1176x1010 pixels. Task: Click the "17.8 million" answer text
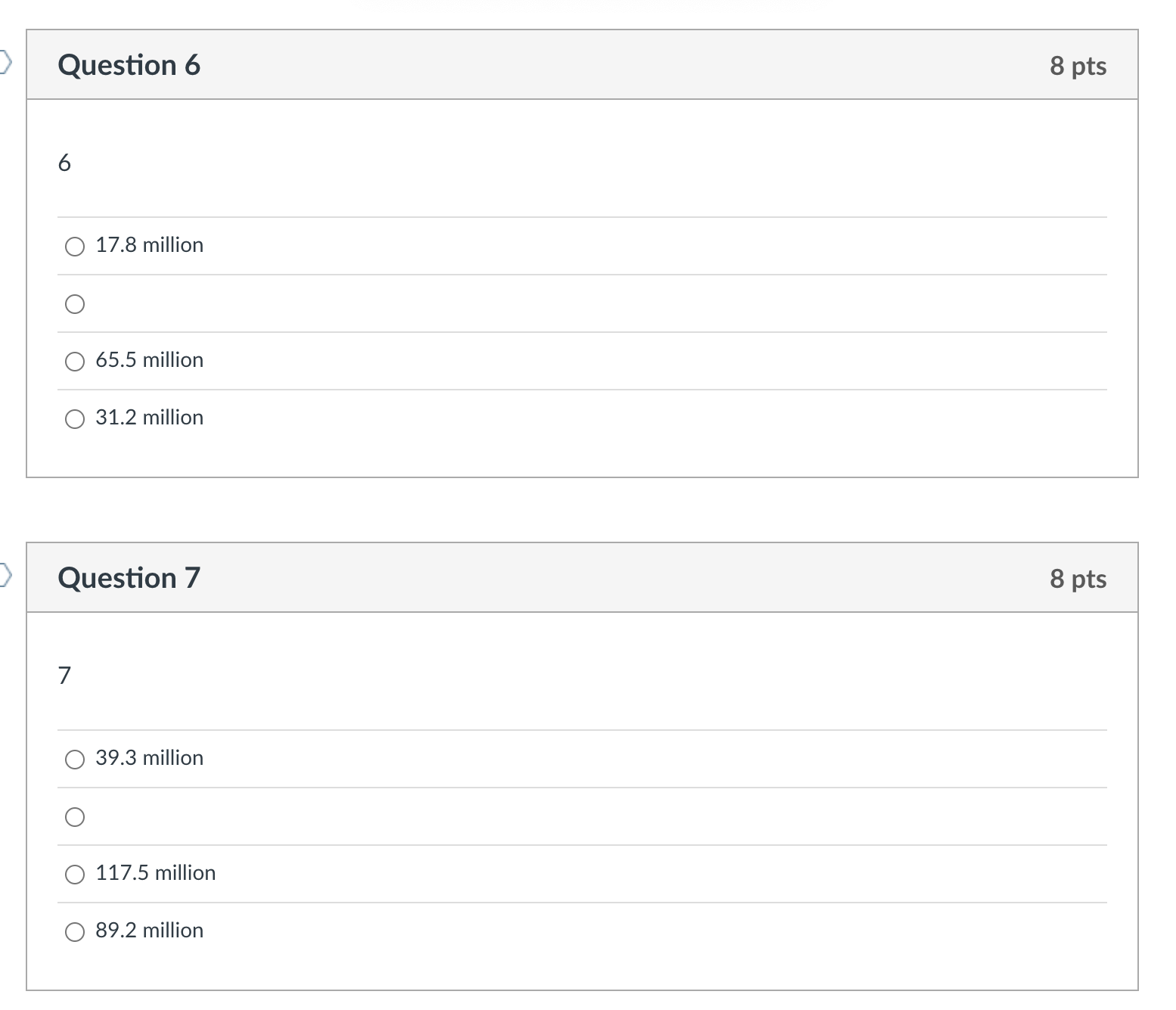click(x=149, y=245)
